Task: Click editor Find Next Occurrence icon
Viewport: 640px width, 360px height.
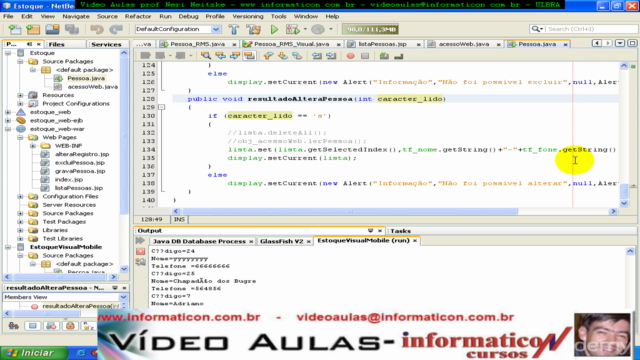Action: click(235, 56)
